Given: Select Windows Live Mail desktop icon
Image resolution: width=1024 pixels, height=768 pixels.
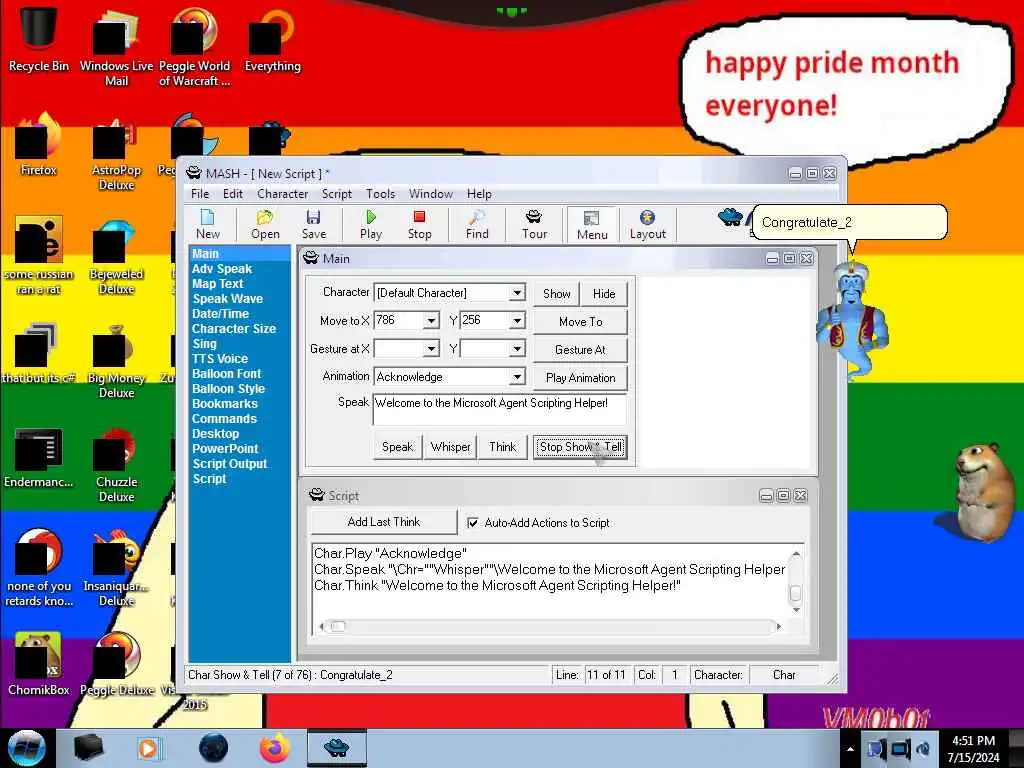Looking at the screenshot, I should [116, 47].
